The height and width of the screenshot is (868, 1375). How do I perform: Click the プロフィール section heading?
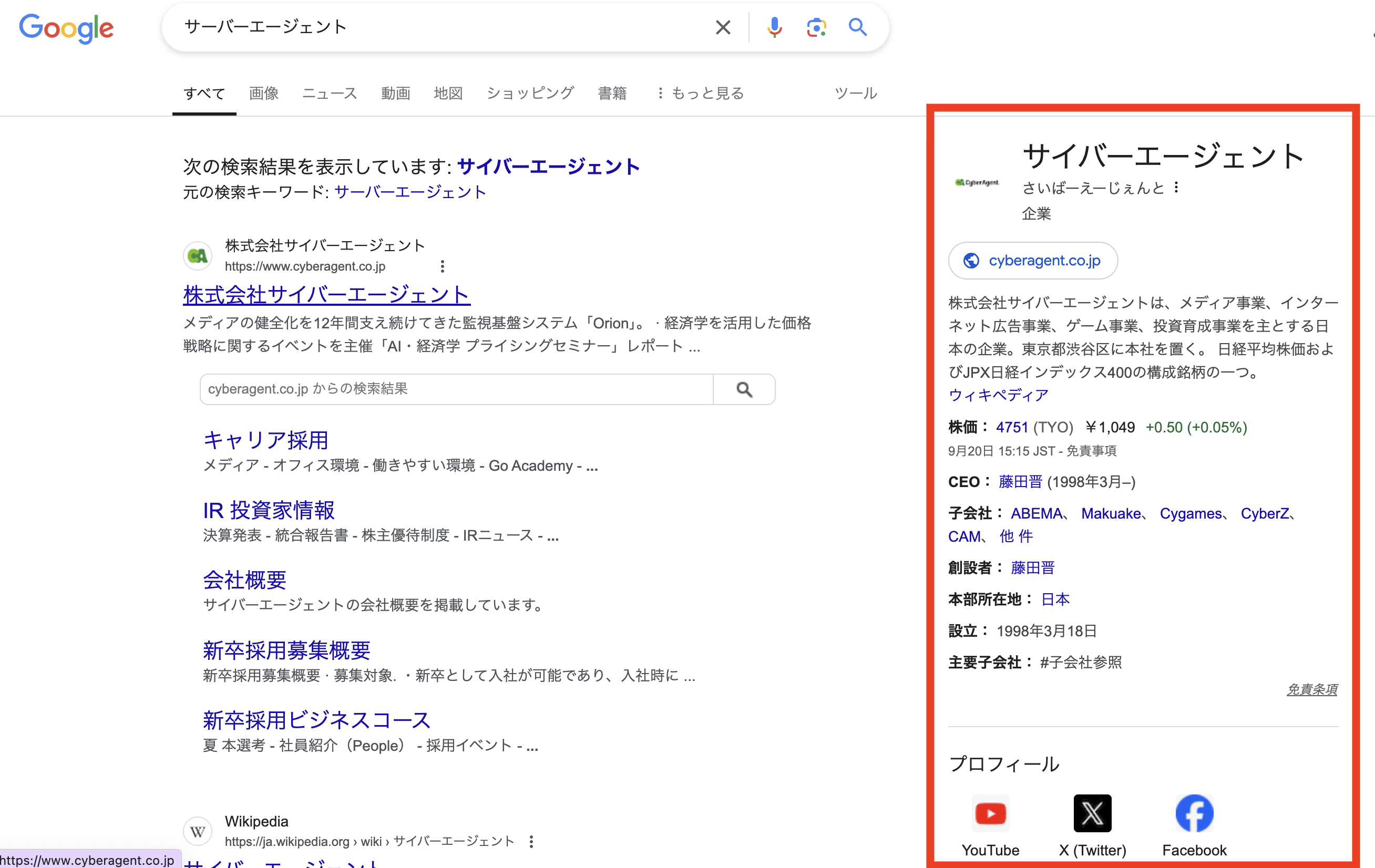pyautogui.click(x=1004, y=763)
